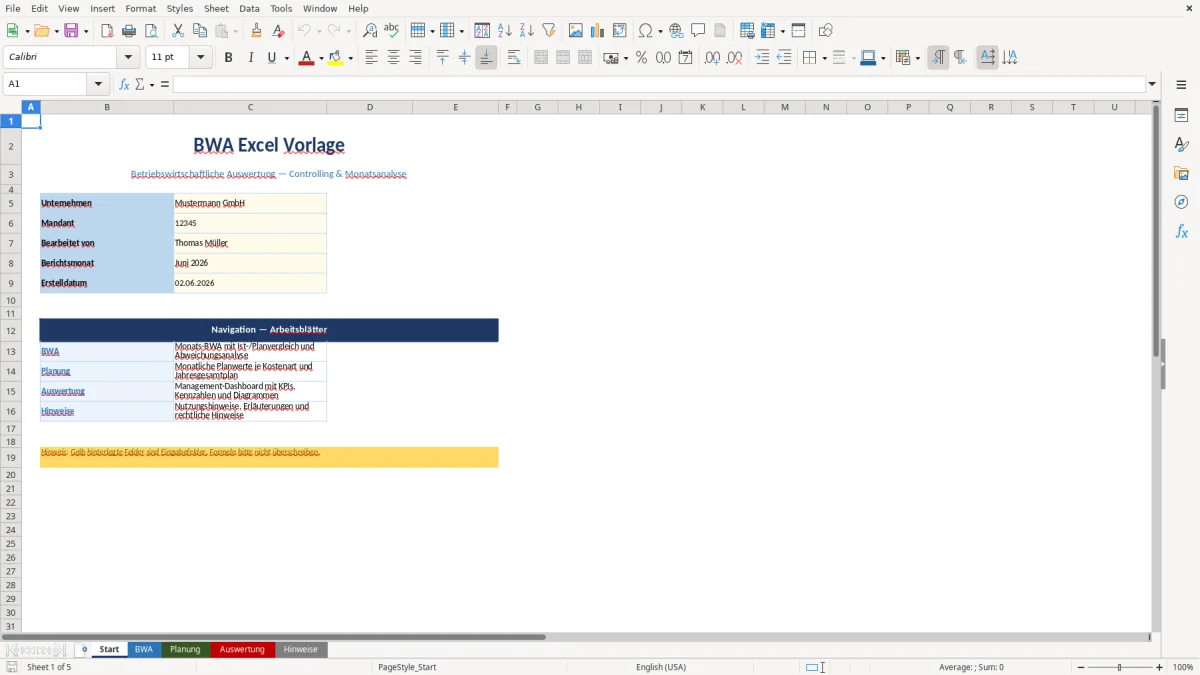Activate Clone Formatting paintbrush
The image size is (1200, 675).
coord(257,31)
